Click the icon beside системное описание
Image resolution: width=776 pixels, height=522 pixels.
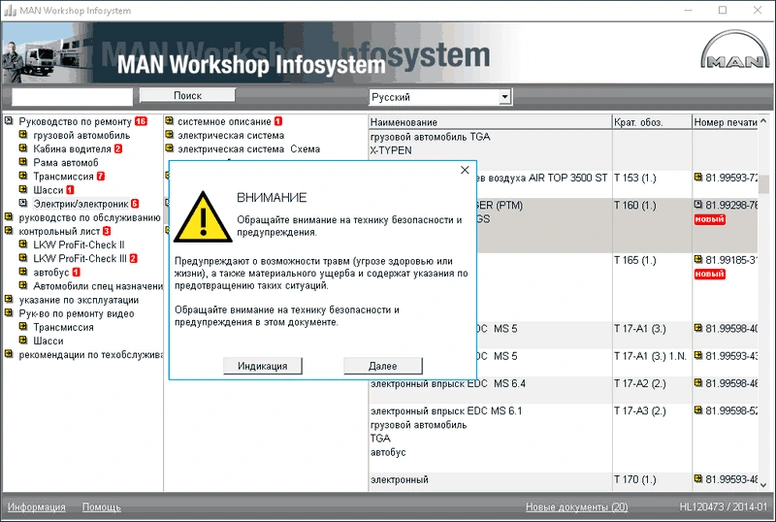tap(169, 121)
